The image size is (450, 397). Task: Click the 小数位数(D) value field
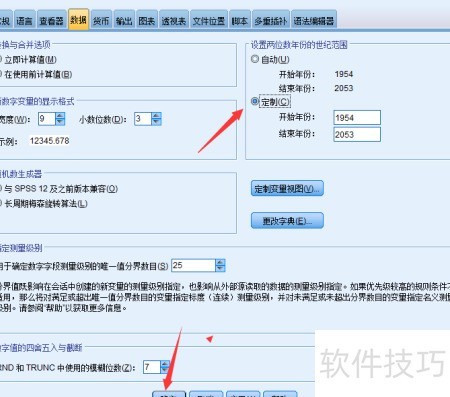point(143,119)
